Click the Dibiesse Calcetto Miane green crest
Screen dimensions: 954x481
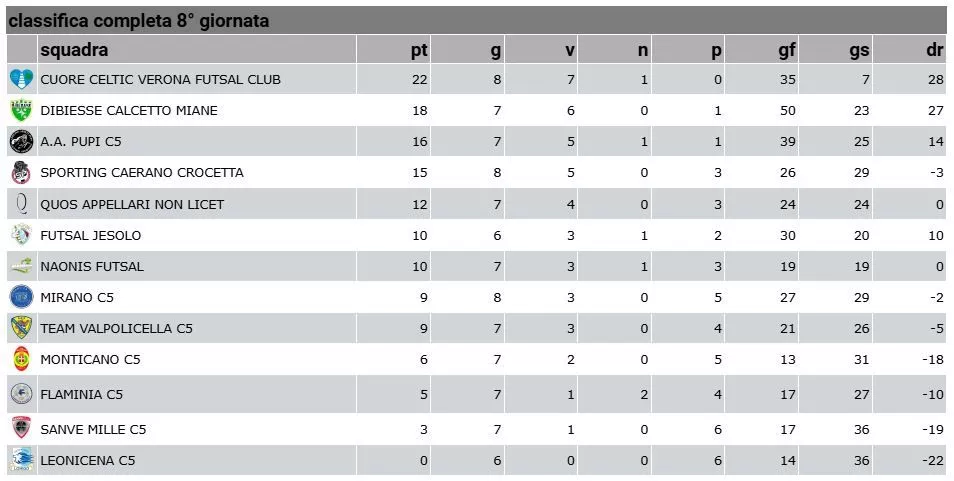click(22, 110)
